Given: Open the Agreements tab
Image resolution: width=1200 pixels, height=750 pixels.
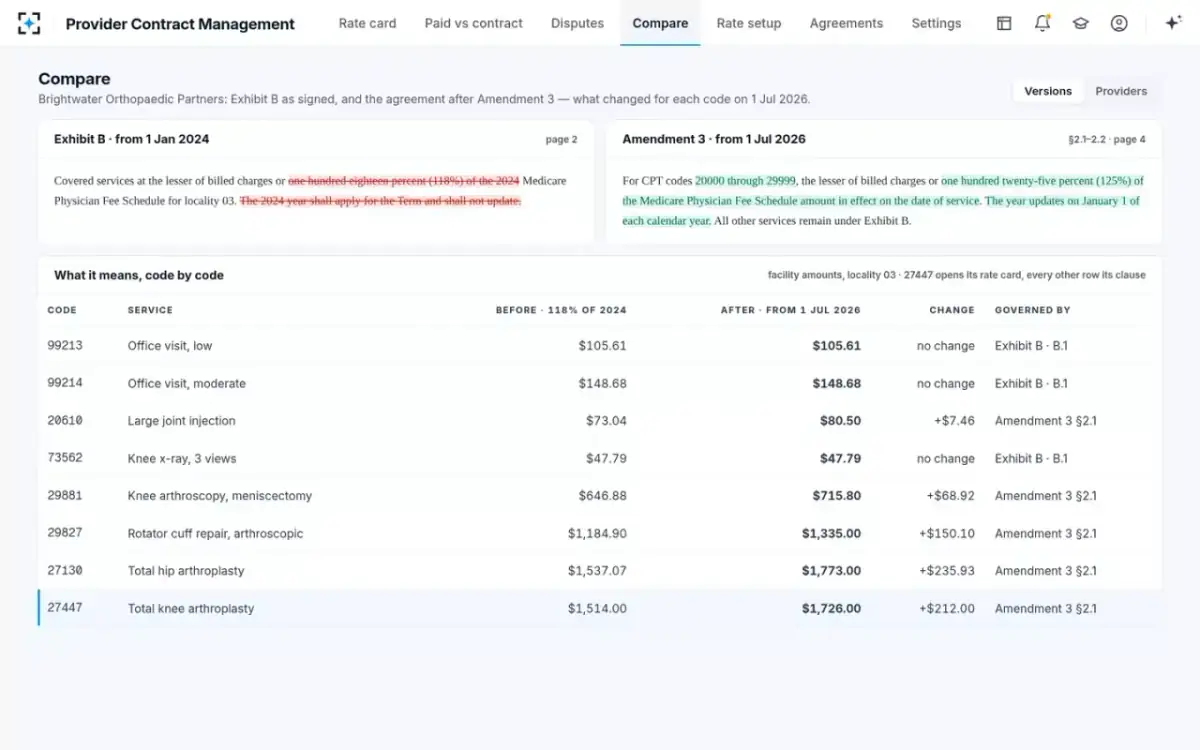Looking at the screenshot, I should point(846,23).
